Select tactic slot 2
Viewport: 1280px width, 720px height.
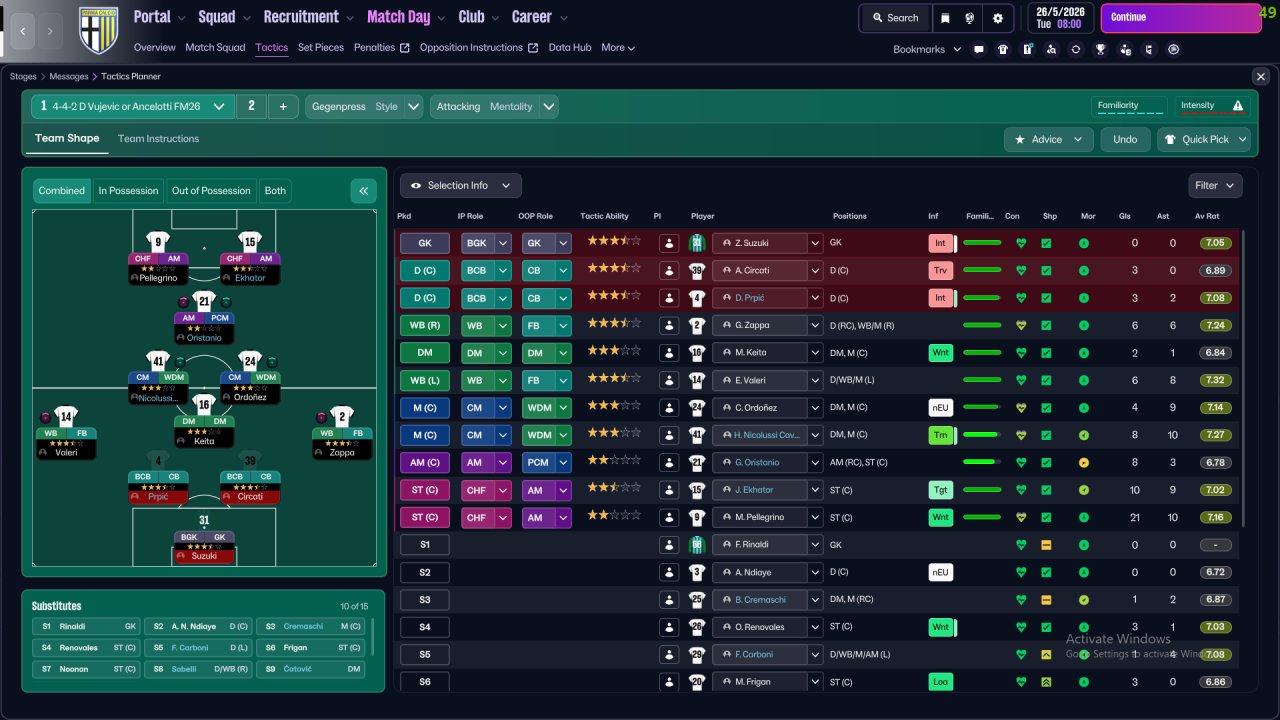(x=251, y=106)
